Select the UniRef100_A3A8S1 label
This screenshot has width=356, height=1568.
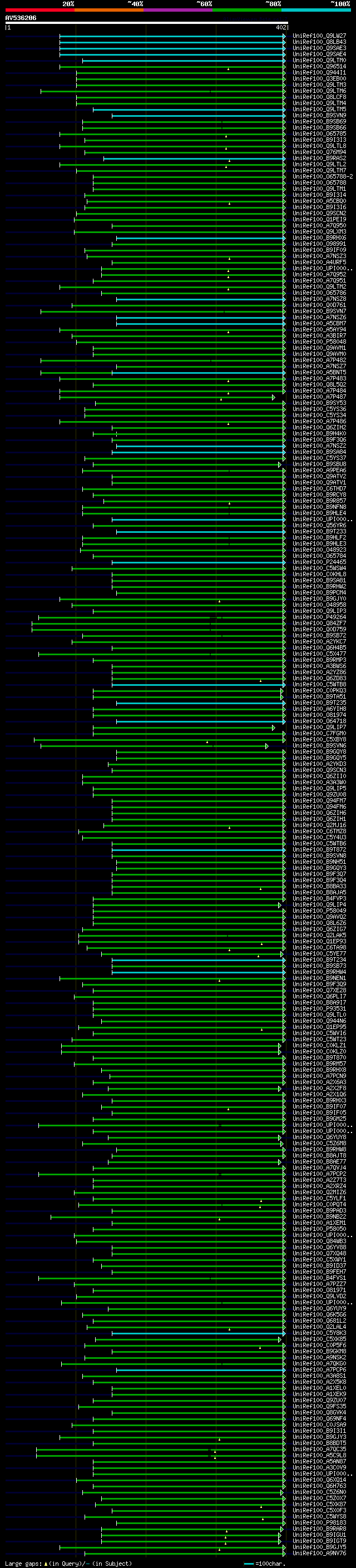pyautogui.click(x=319, y=1377)
